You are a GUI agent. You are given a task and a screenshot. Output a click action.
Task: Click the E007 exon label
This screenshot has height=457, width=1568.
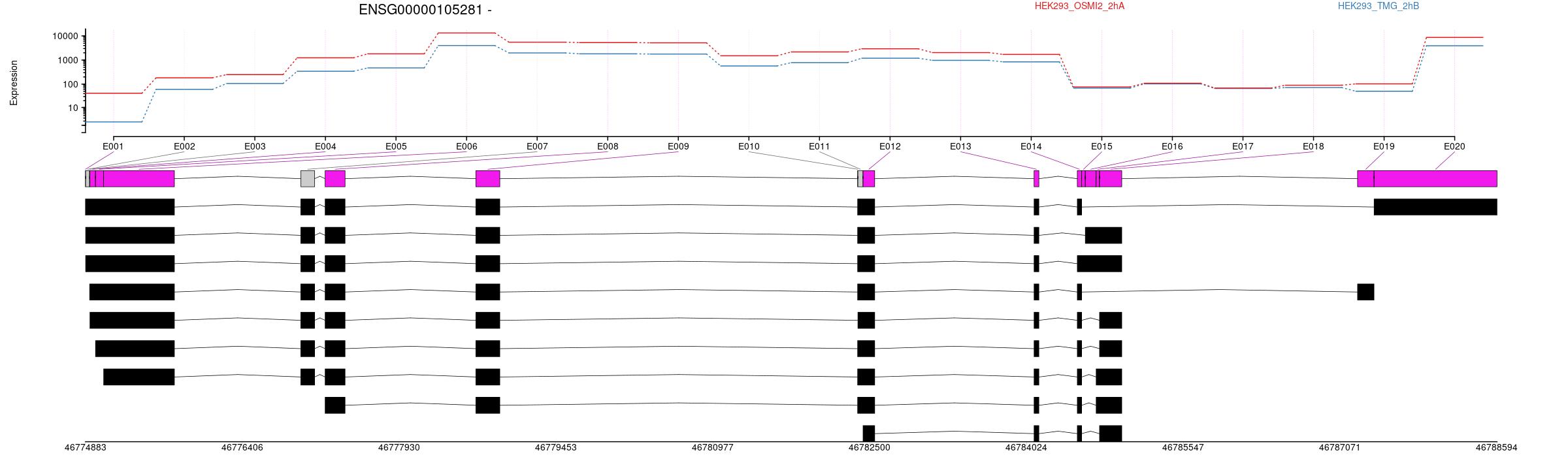537,147
